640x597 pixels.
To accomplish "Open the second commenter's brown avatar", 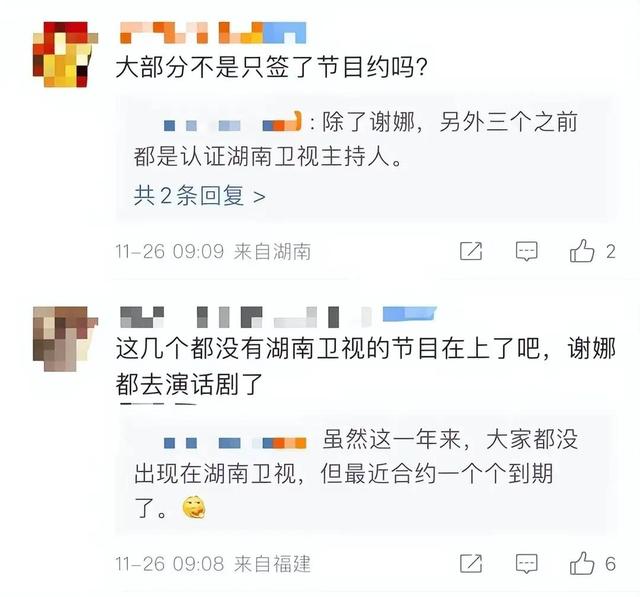I will pyautogui.click(x=65, y=339).
